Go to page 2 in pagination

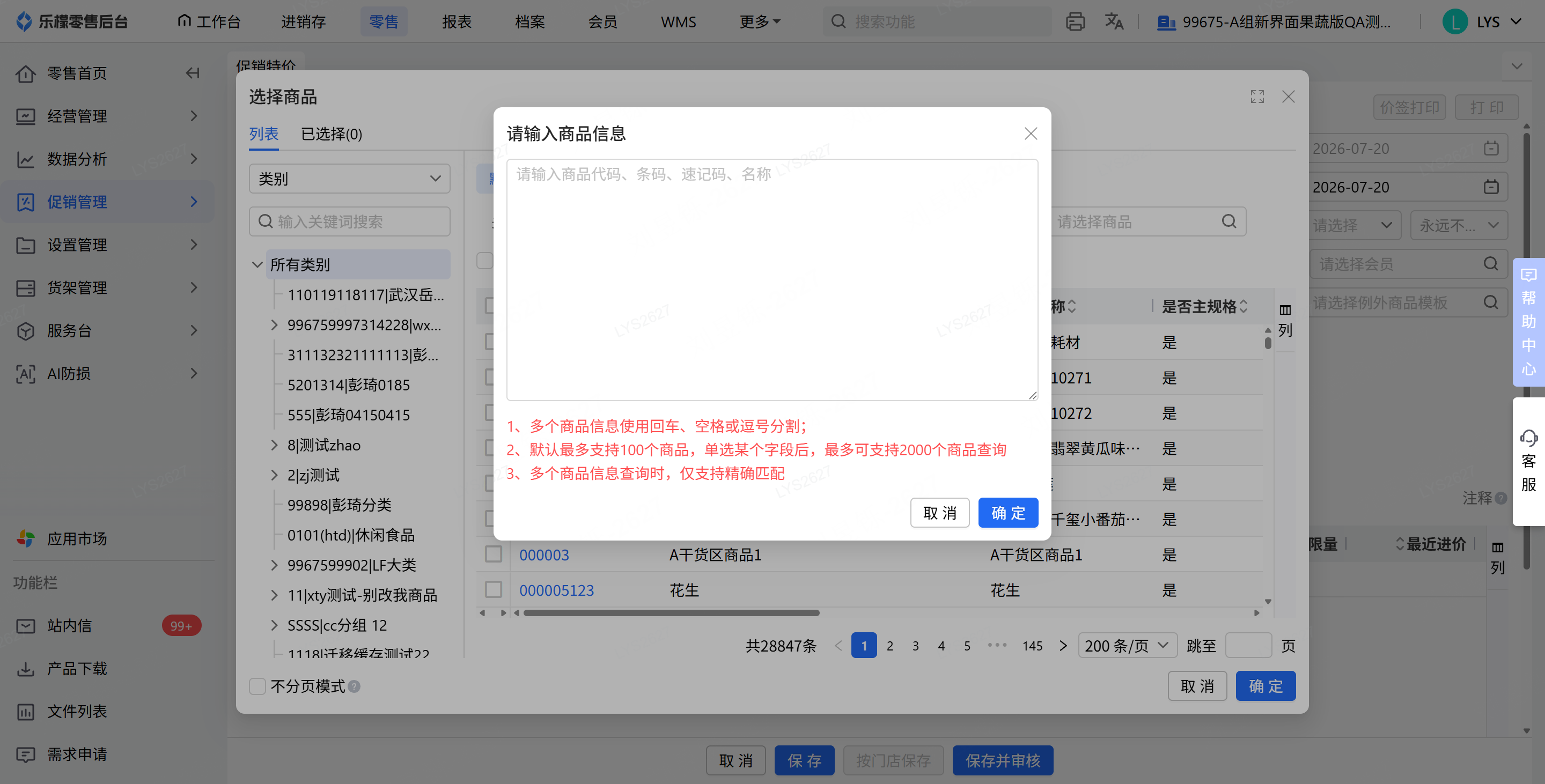pos(889,646)
